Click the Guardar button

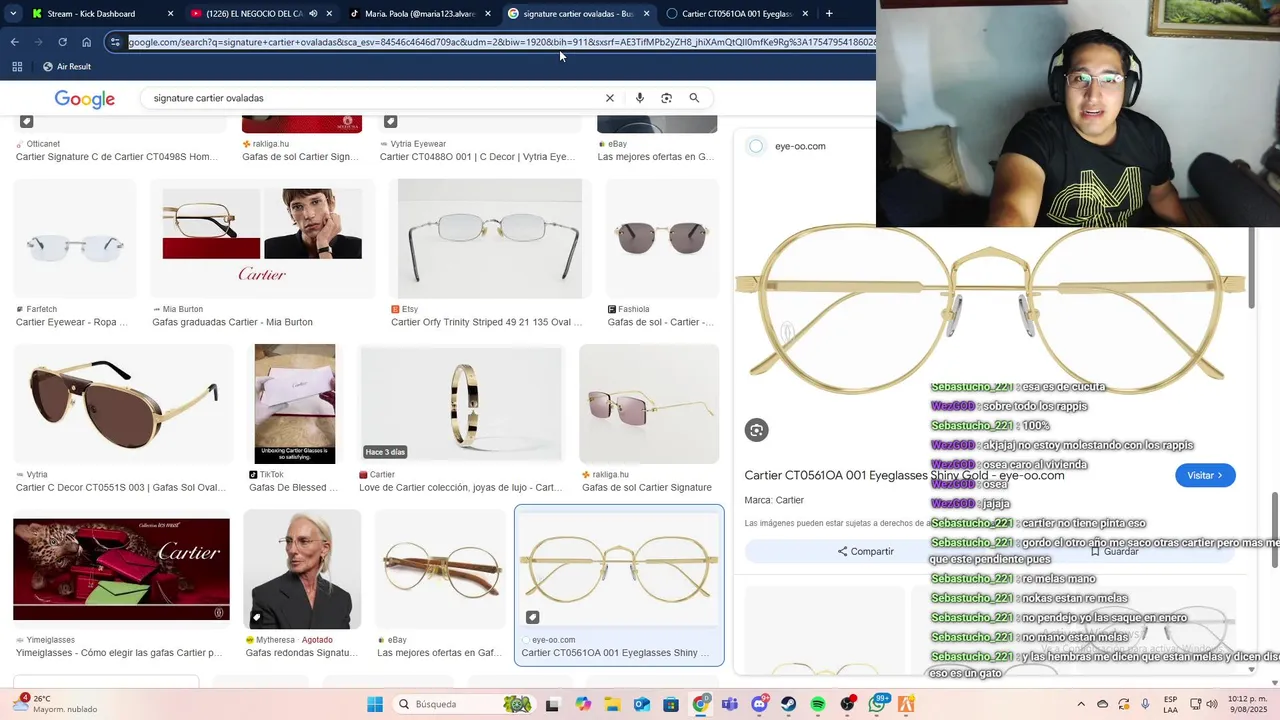(x=1114, y=551)
